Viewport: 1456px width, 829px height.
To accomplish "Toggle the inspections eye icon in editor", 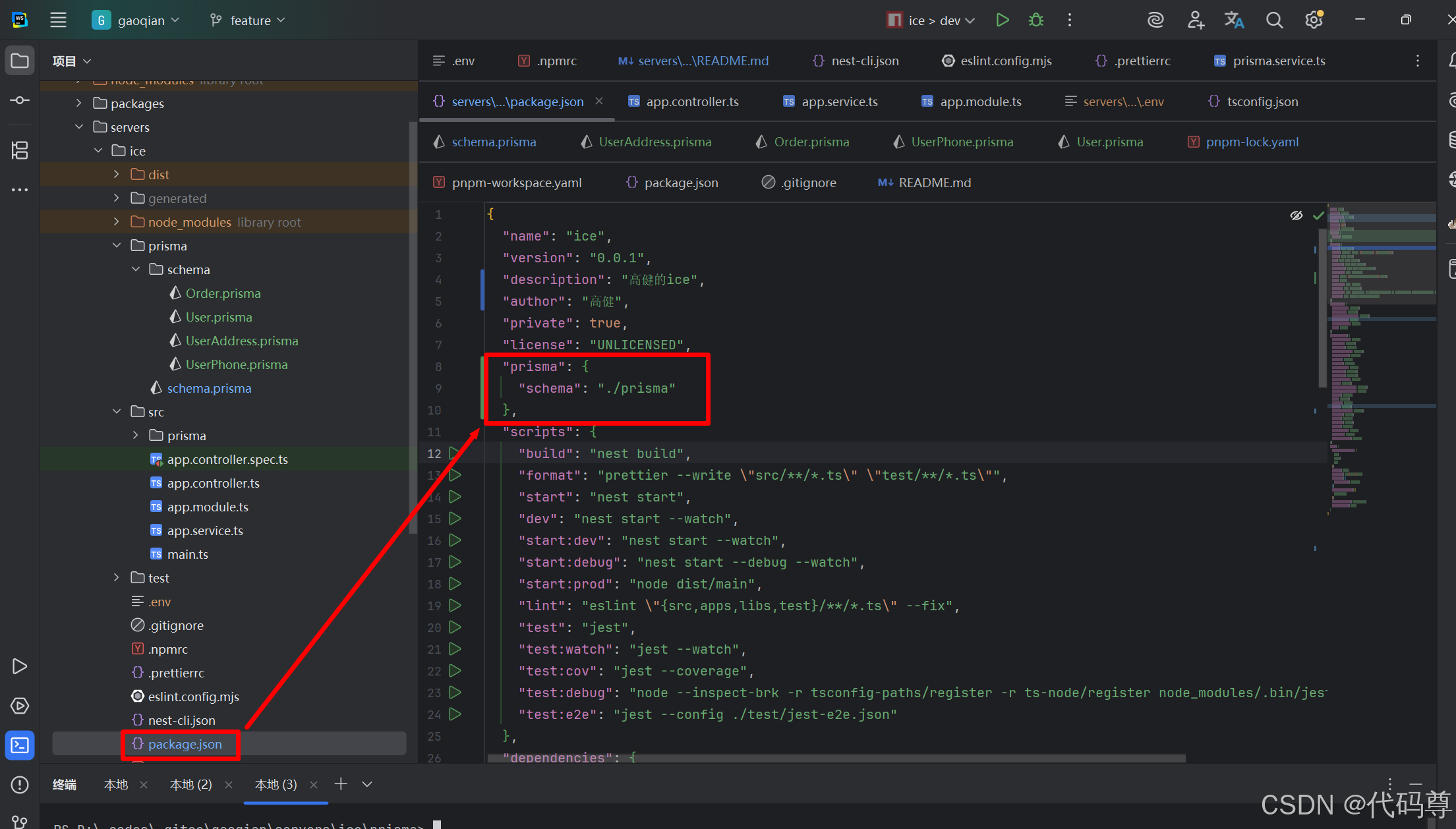I will coord(1296,215).
